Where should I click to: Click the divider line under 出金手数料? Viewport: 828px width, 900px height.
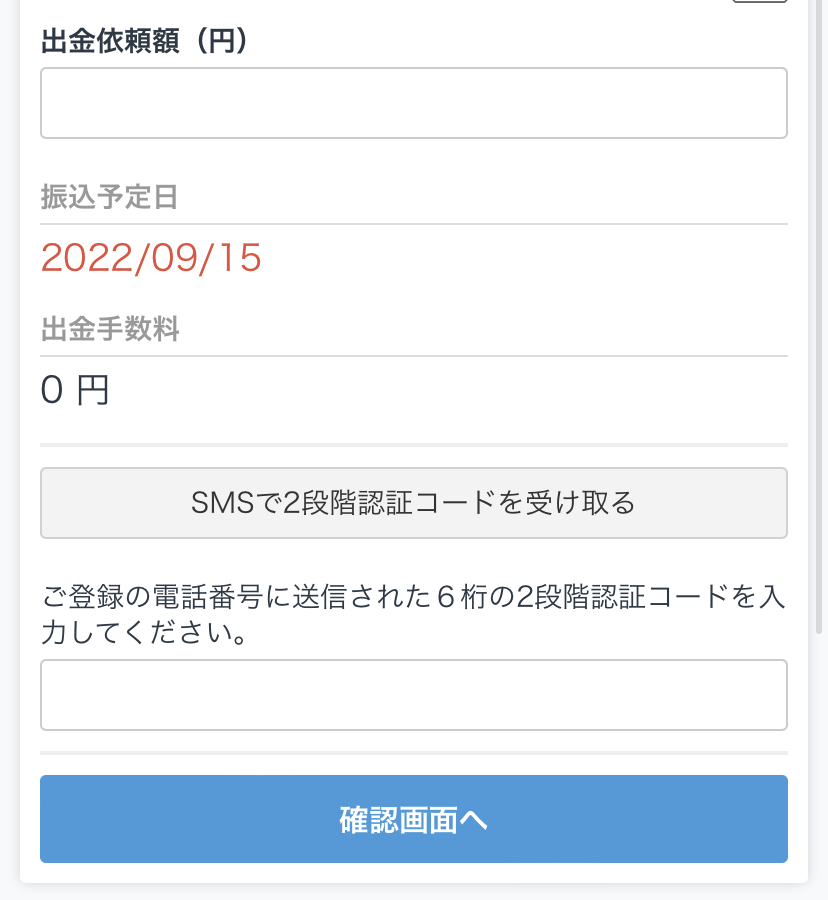(414, 356)
